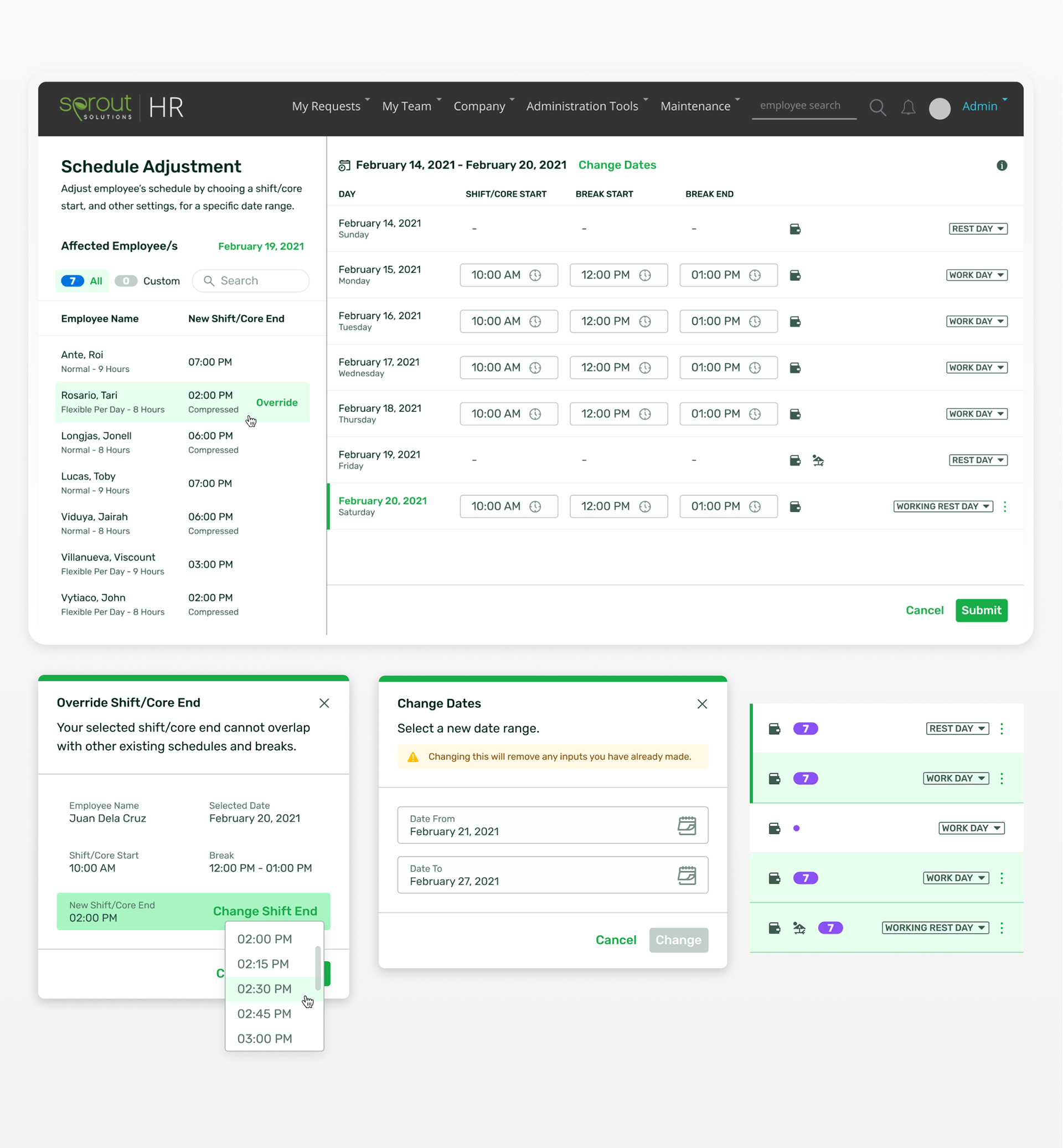Click the Search box under Affected Employee/s

250,281
